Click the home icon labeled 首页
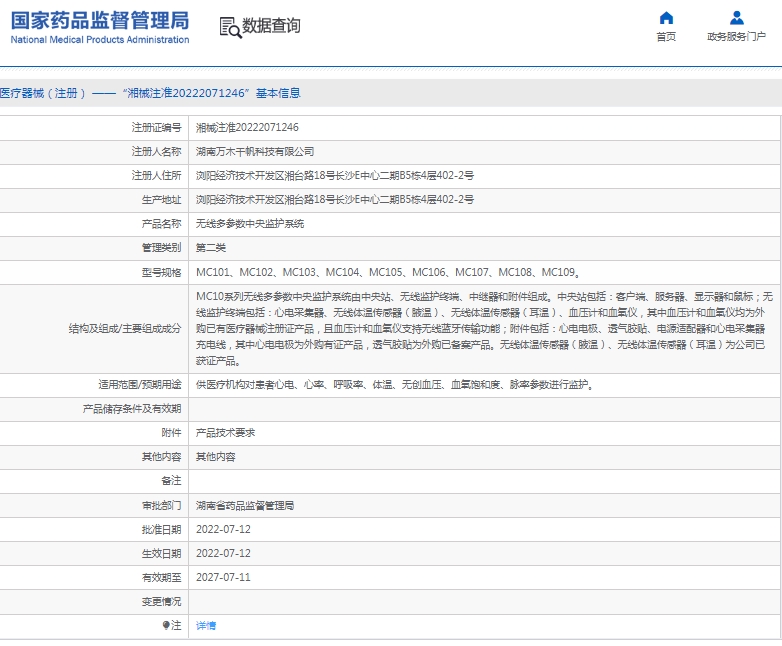 (x=666, y=18)
